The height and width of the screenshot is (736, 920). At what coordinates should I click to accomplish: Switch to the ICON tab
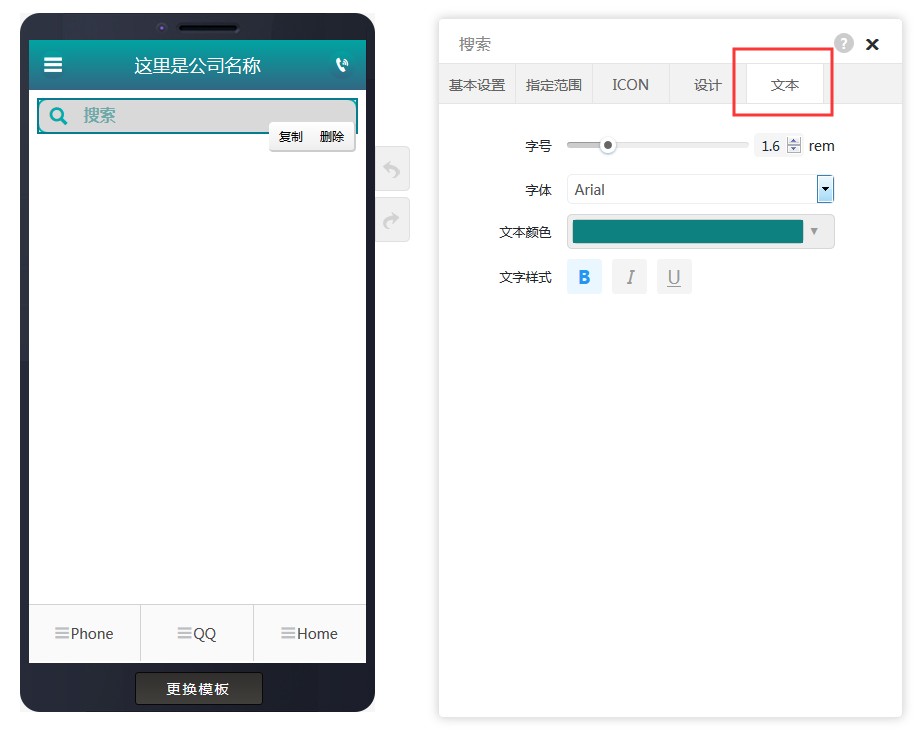pos(631,85)
